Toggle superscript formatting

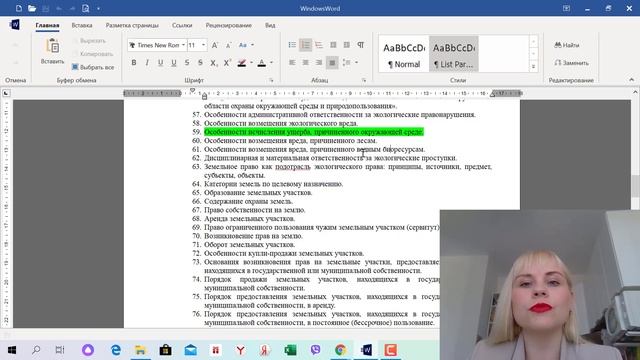point(227,63)
